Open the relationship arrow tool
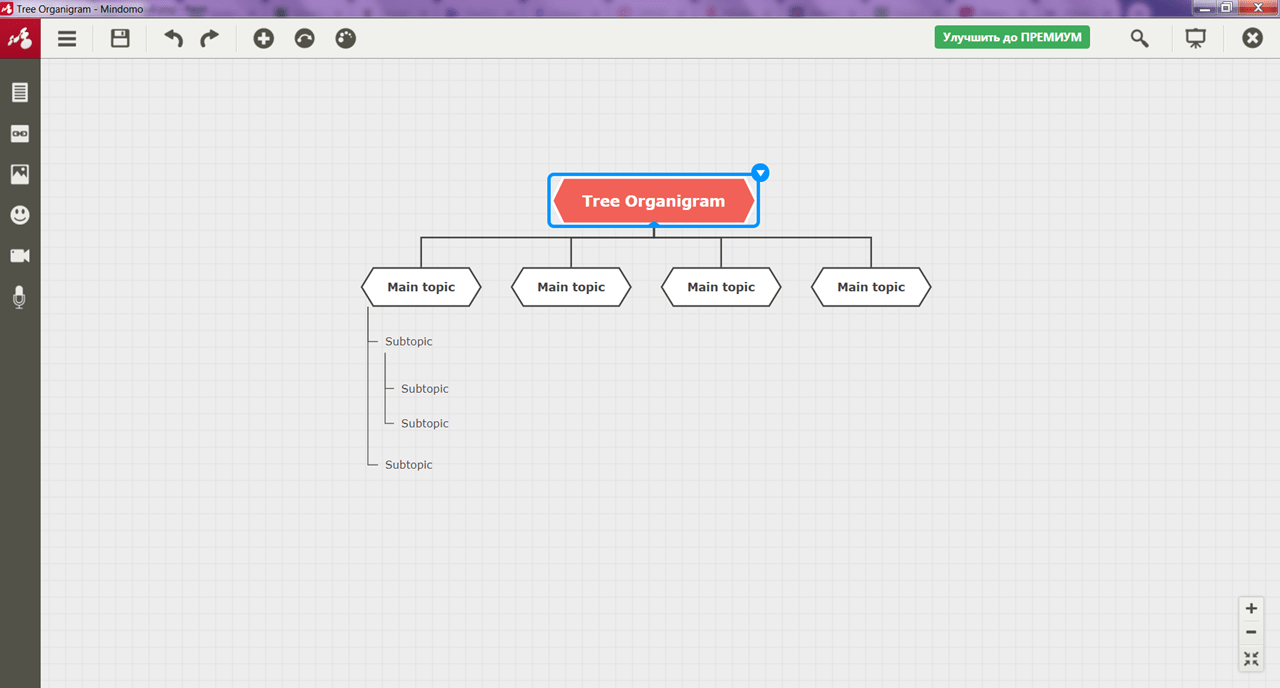The width and height of the screenshot is (1280, 688). (304, 39)
